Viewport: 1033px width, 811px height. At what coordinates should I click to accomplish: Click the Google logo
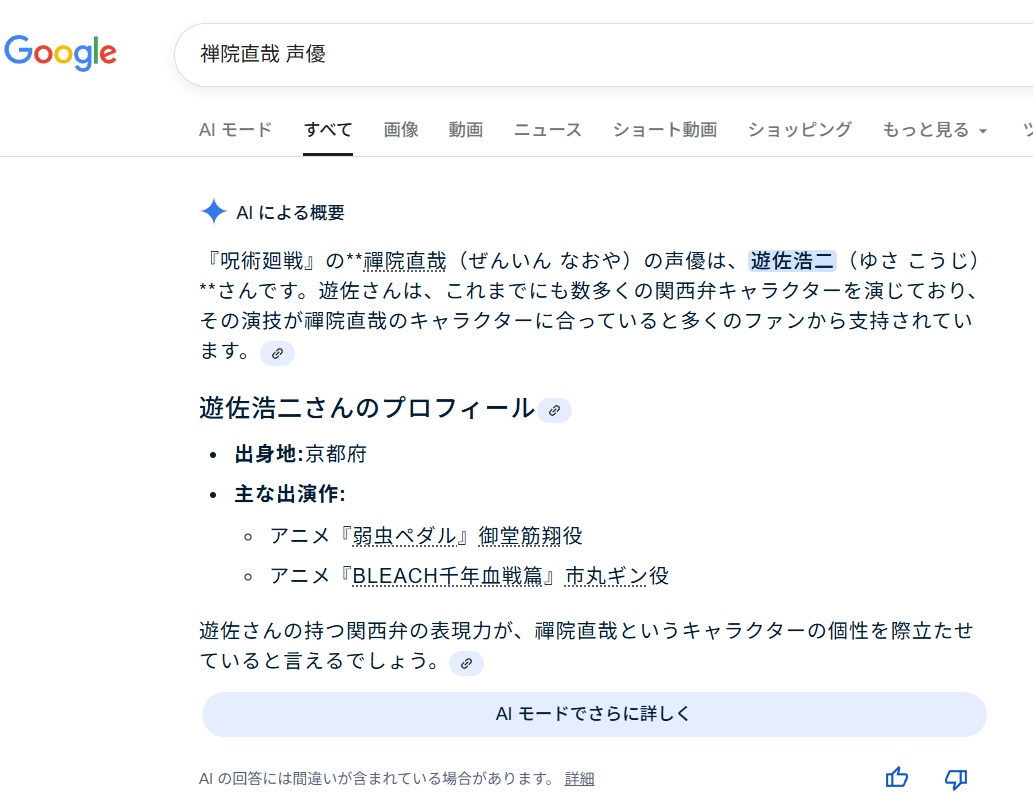[x=61, y=53]
